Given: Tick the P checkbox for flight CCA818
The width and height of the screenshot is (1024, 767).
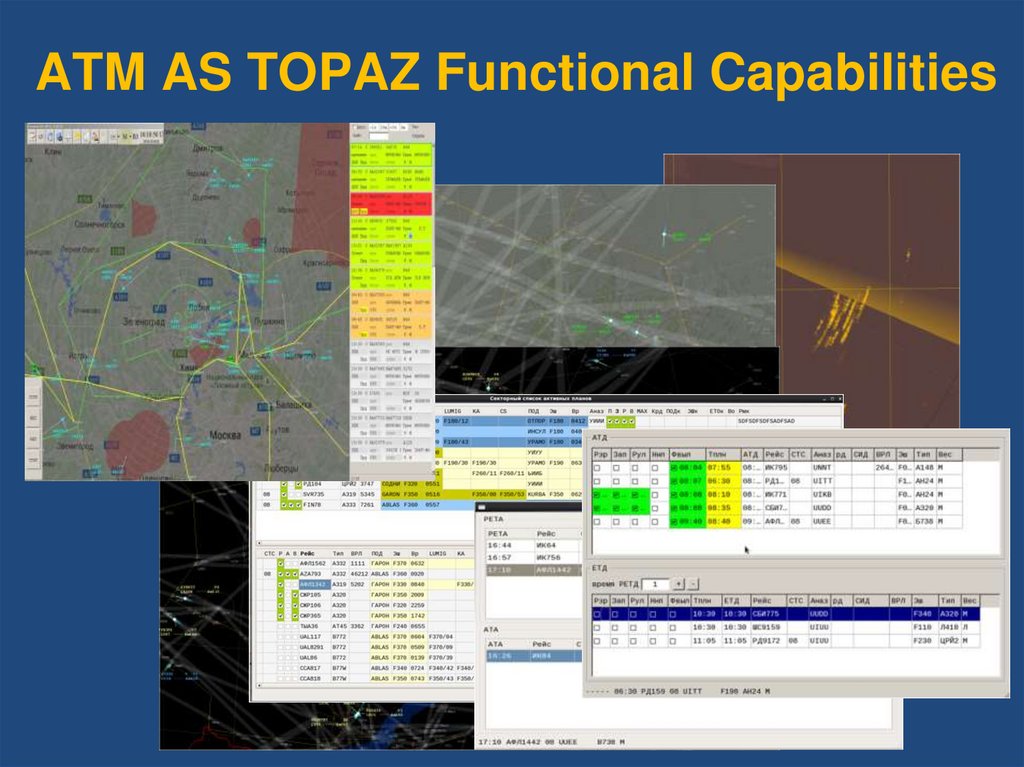Looking at the screenshot, I should point(281,678).
